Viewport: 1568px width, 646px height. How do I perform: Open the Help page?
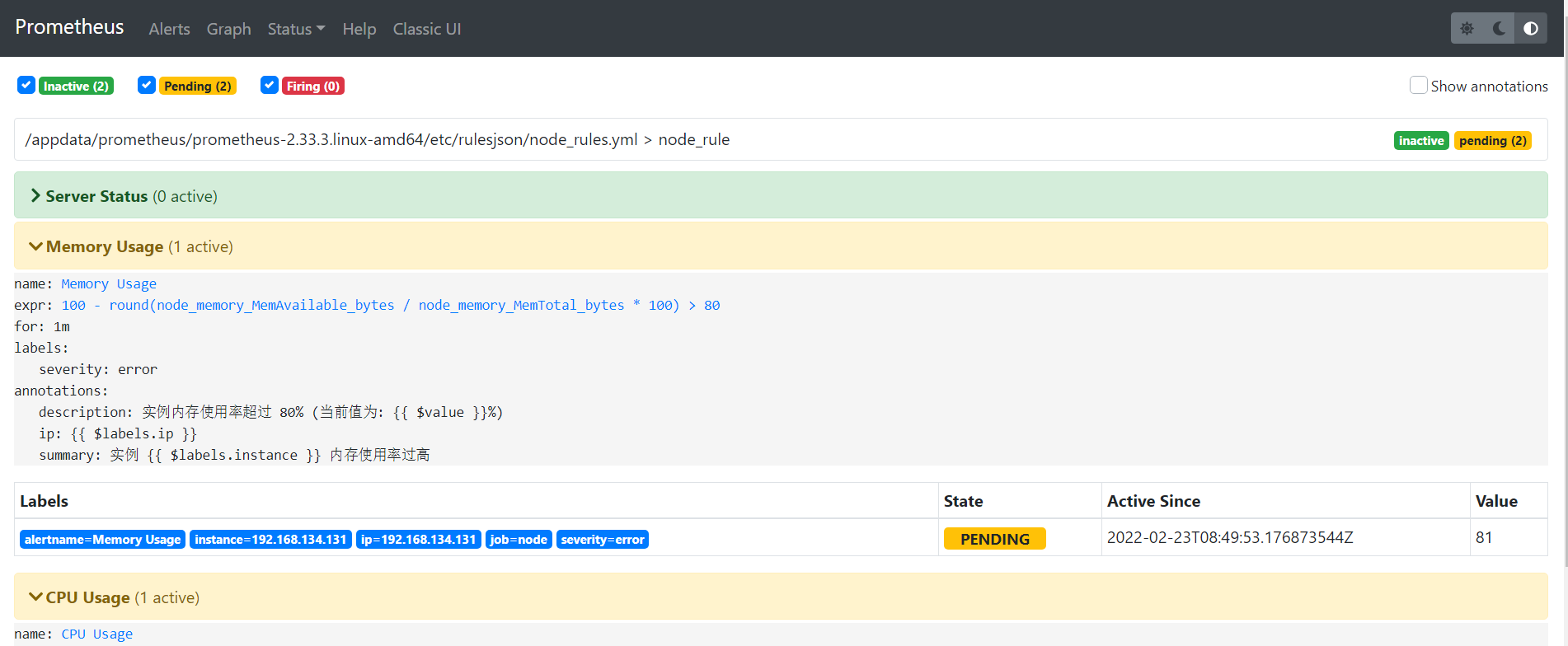tap(359, 29)
